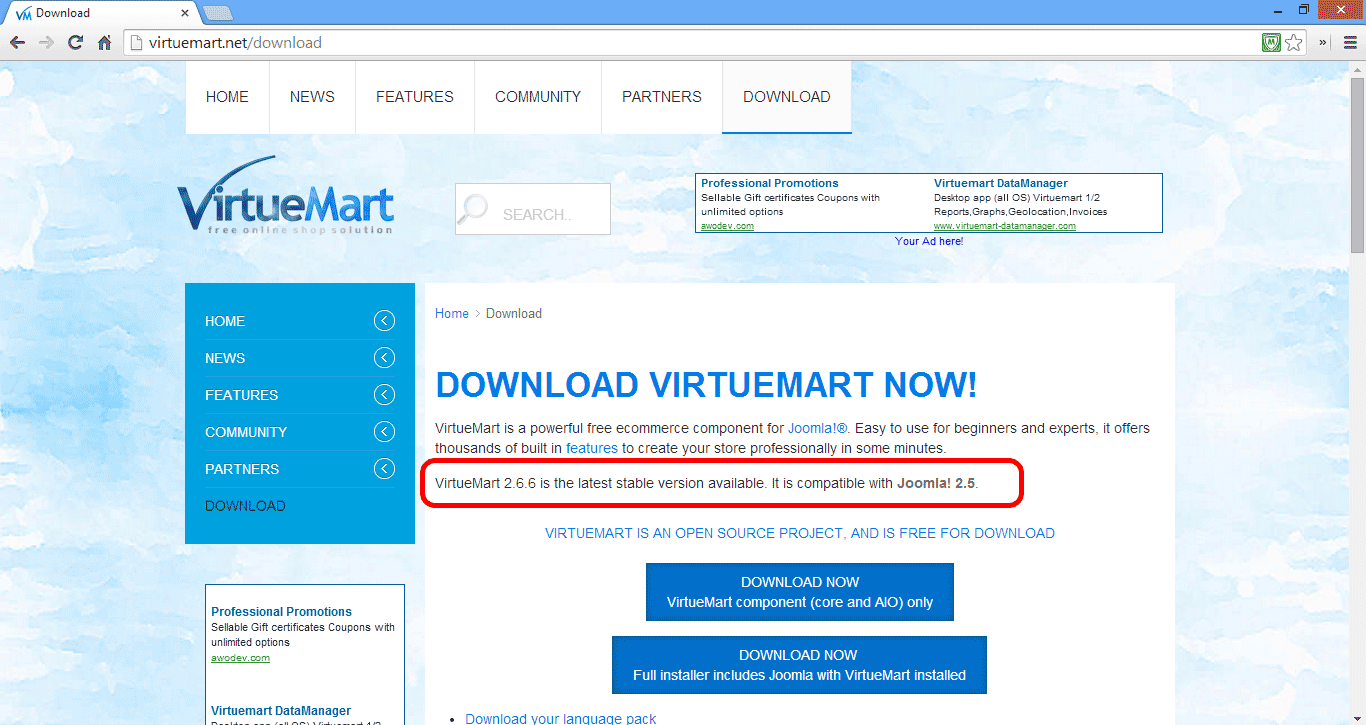Open awodev.com link in the header ad
1366x725 pixels.
pyautogui.click(x=727, y=226)
